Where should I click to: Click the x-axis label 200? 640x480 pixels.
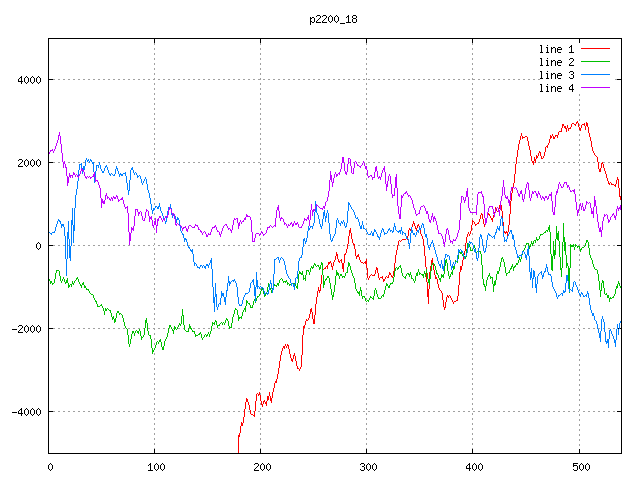262,467
